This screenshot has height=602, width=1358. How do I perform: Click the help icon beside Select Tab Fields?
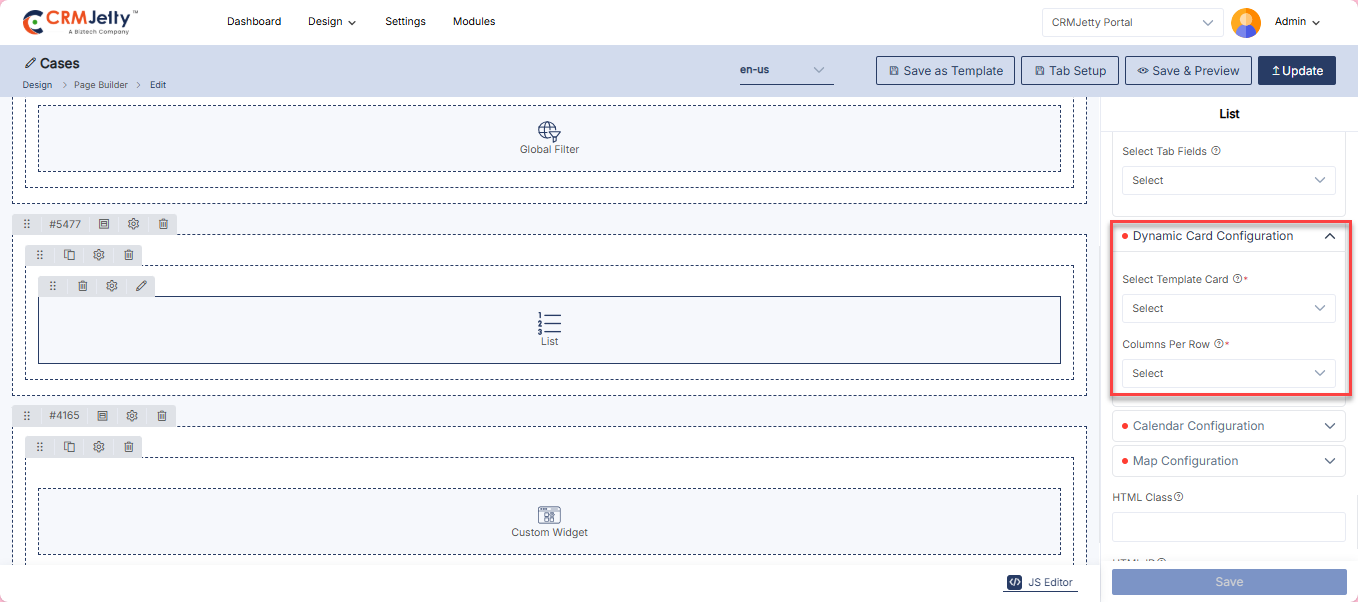[x=1216, y=152]
